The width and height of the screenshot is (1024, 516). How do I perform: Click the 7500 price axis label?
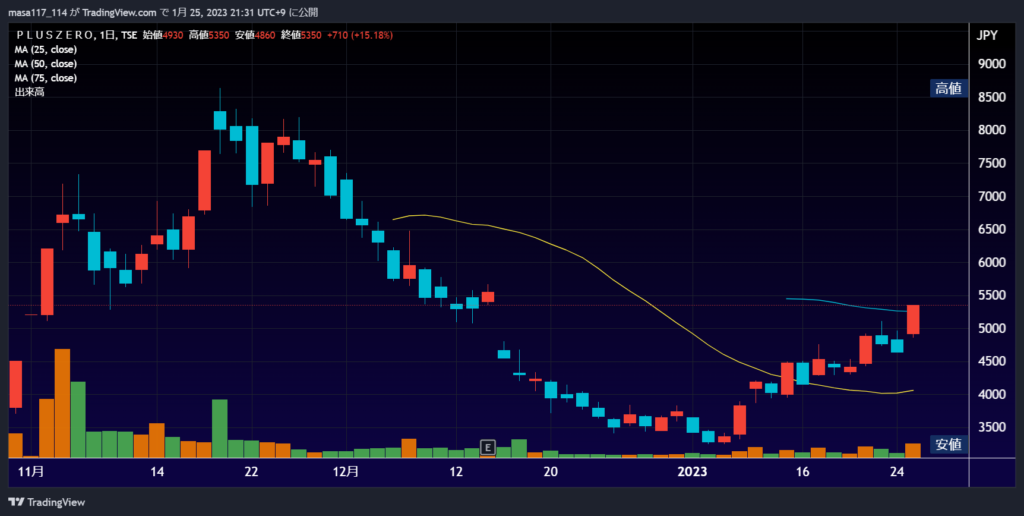[992, 163]
